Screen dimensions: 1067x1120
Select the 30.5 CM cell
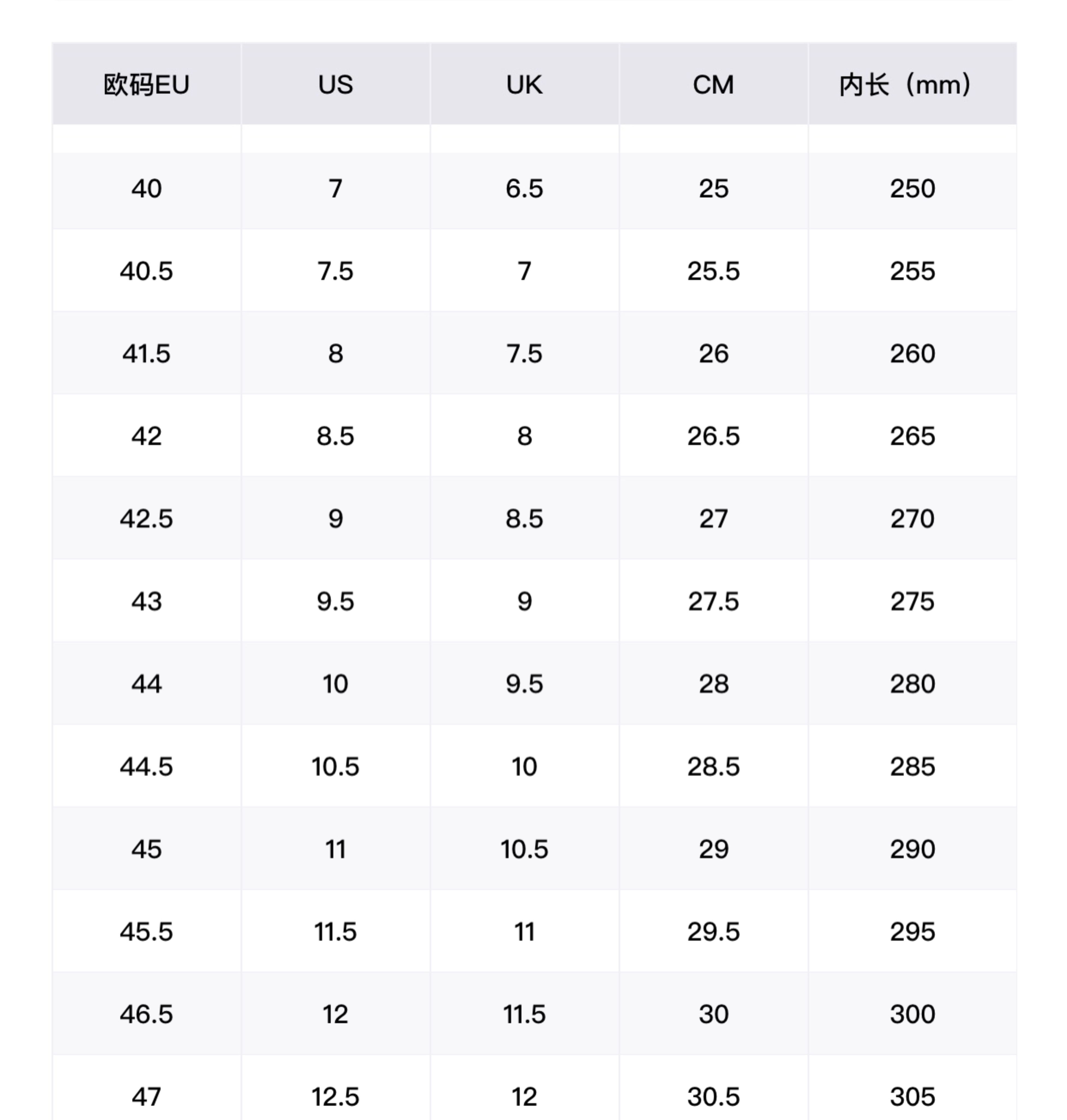(713, 1096)
